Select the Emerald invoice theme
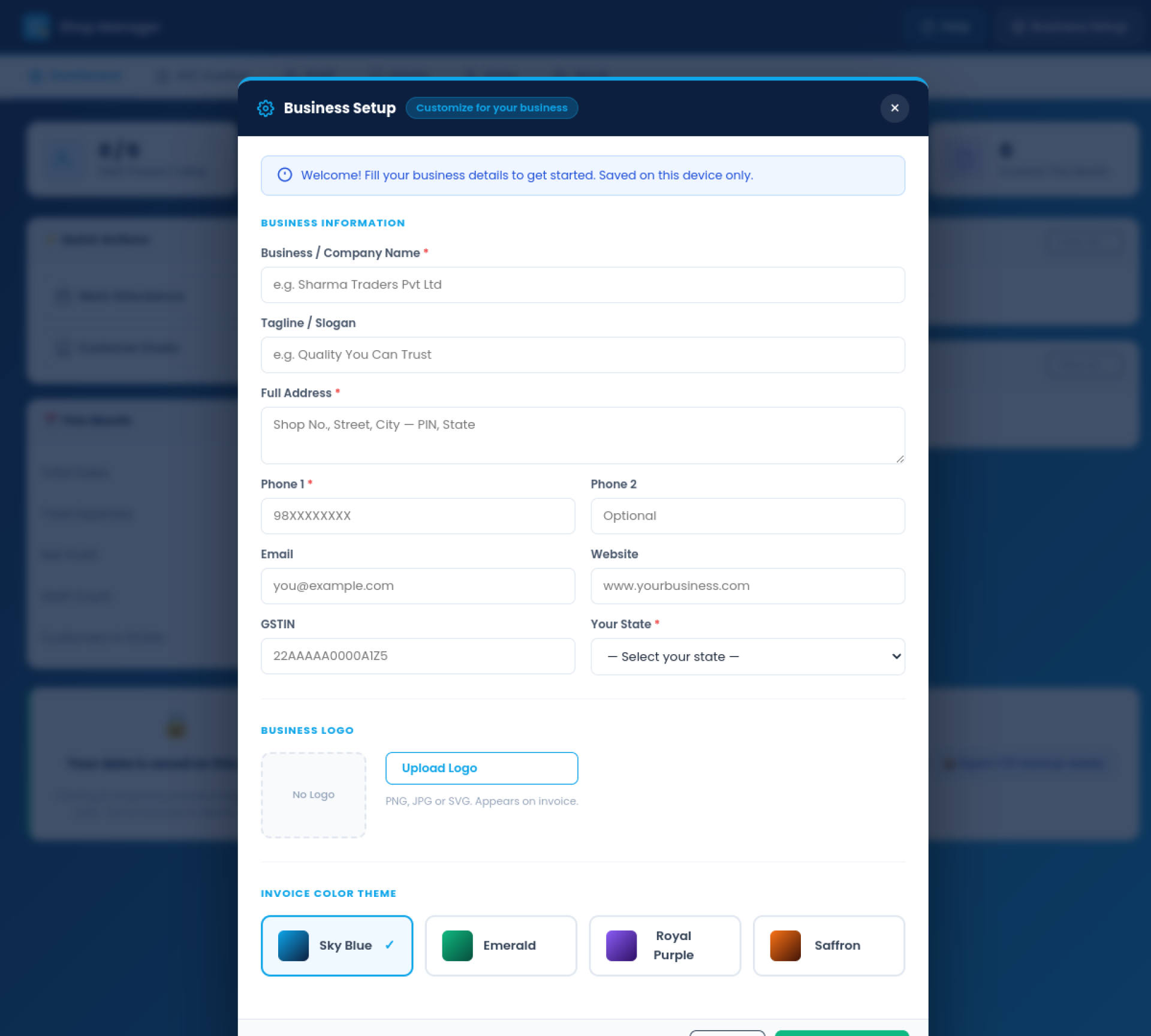 pos(501,945)
